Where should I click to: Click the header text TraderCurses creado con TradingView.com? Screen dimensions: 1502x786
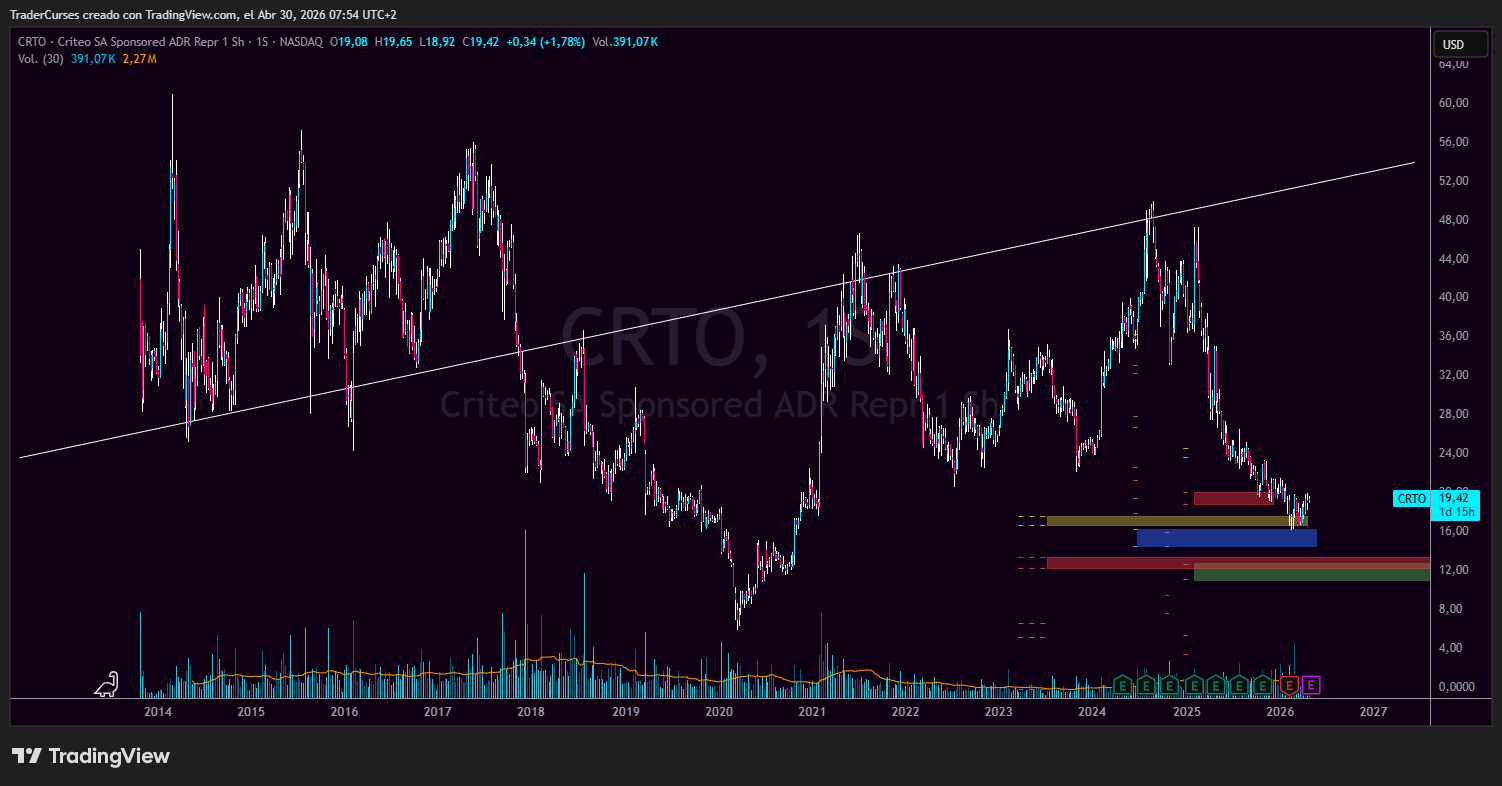(125, 15)
